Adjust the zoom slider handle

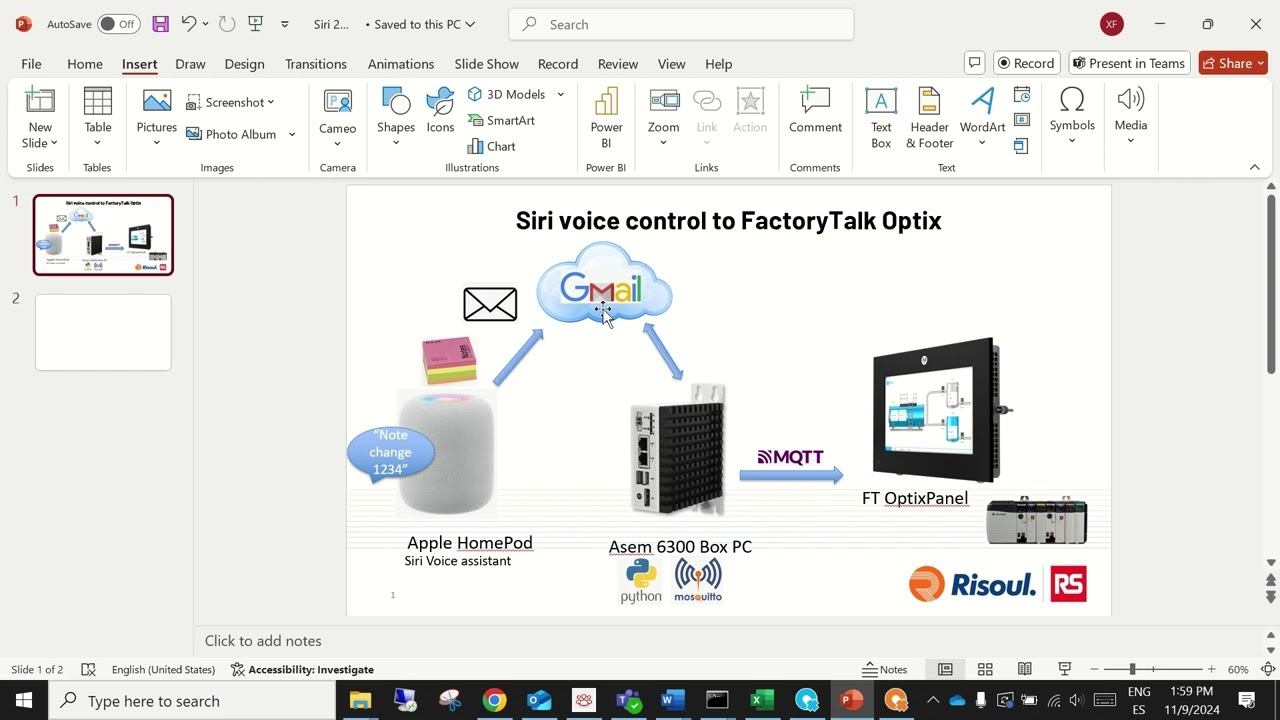coord(1133,669)
